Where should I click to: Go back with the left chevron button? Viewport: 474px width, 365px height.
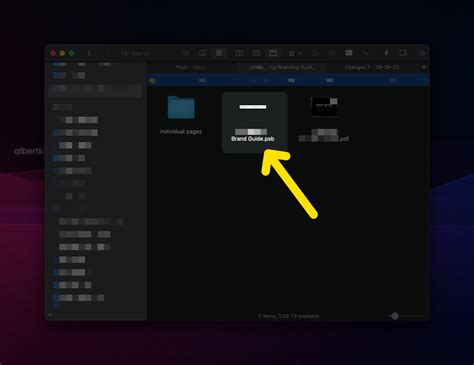pyautogui.click(x=89, y=53)
